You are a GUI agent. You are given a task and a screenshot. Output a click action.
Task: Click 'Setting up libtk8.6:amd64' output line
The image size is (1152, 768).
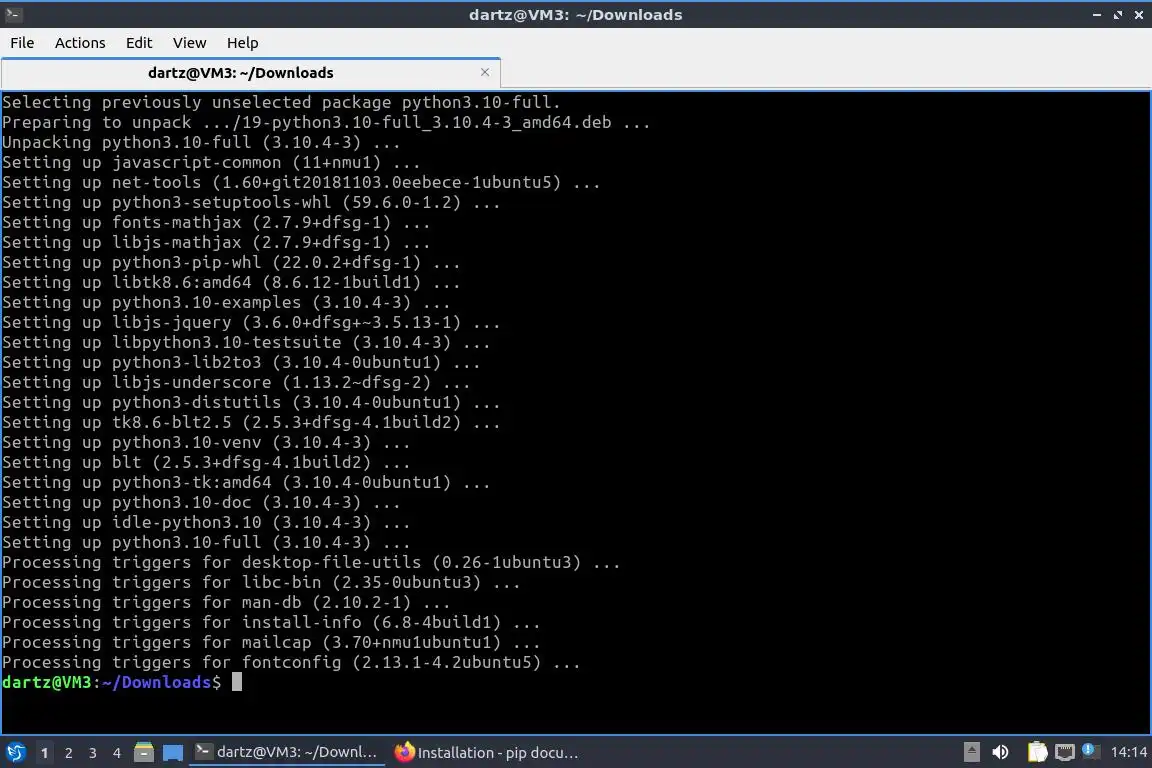pos(231,282)
